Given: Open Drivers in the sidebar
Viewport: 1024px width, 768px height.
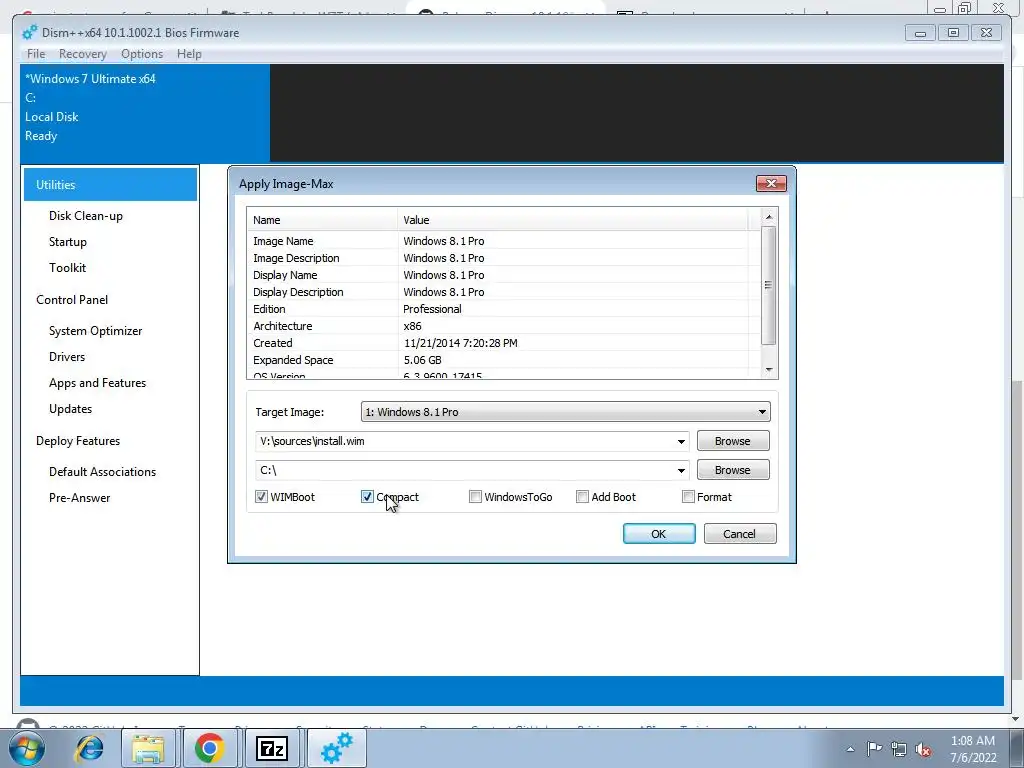Looking at the screenshot, I should 67,357.
